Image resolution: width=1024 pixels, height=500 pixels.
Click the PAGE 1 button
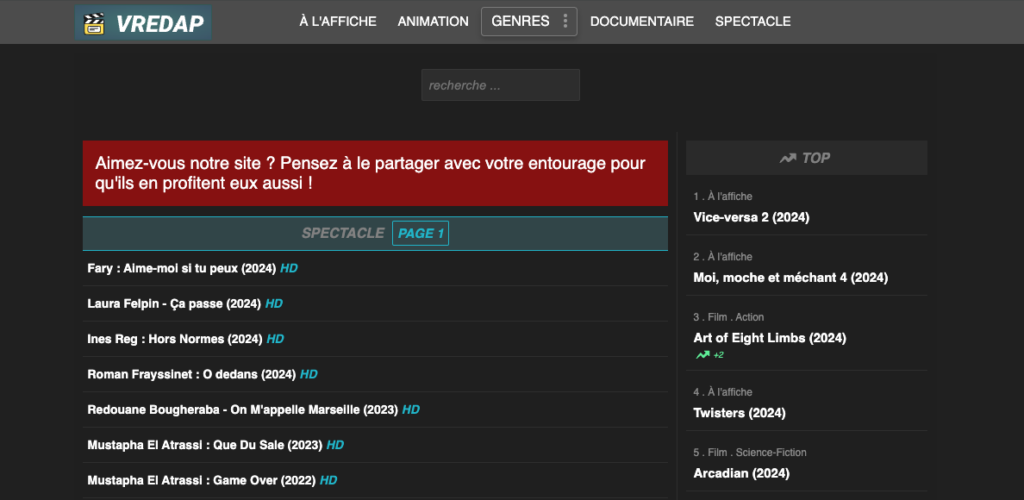pos(420,233)
